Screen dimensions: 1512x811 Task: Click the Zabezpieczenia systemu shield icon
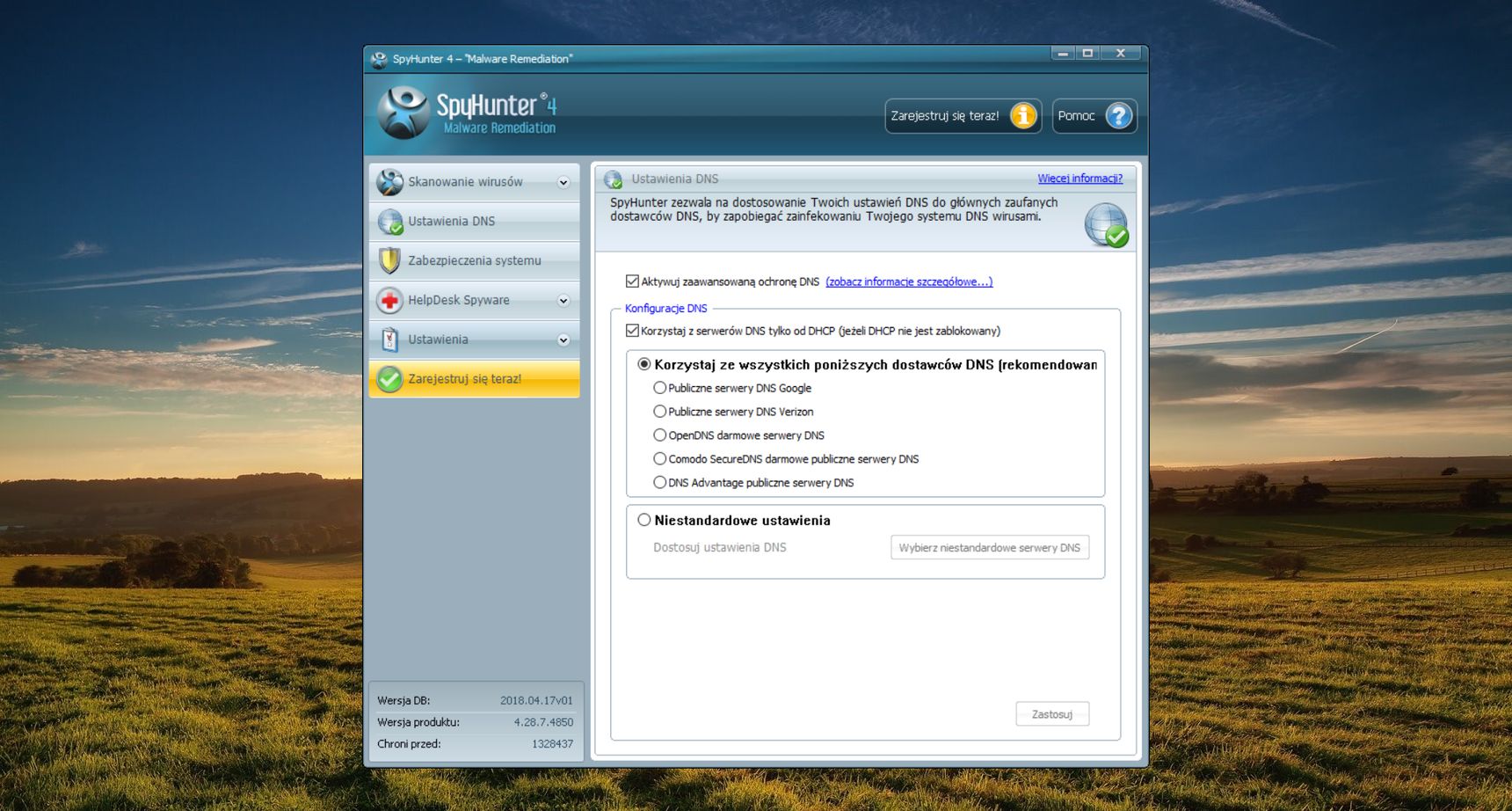point(389,261)
